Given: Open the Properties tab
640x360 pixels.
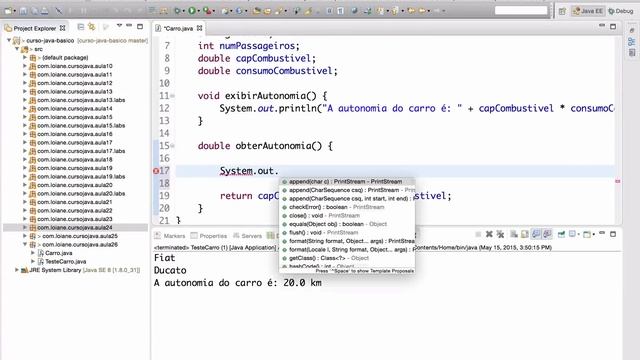Looking at the screenshot, I should click(x=209, y=236).
